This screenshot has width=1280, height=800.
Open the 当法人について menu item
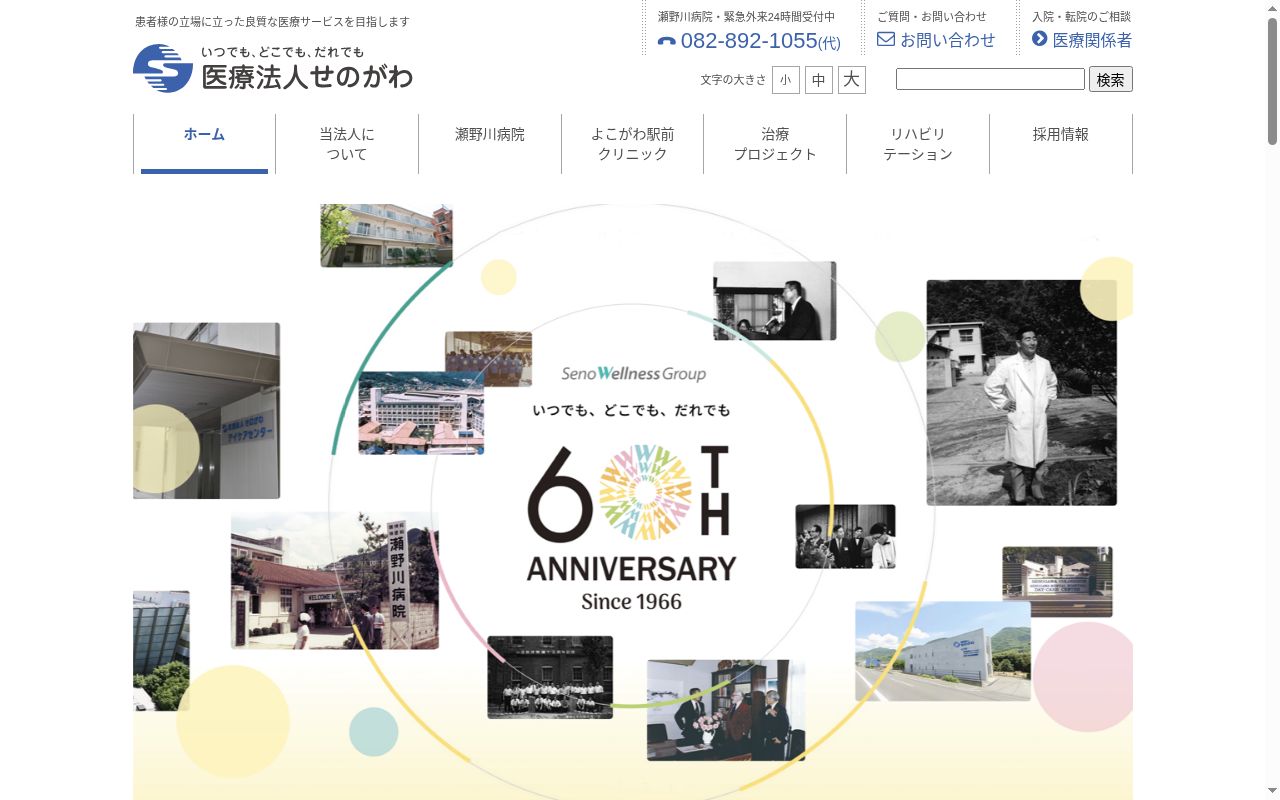[347, 143]
